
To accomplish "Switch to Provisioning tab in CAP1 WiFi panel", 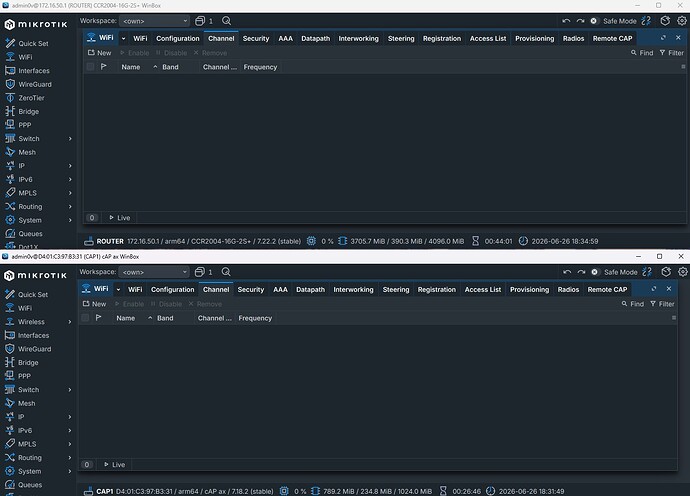I will coord(529,290).
